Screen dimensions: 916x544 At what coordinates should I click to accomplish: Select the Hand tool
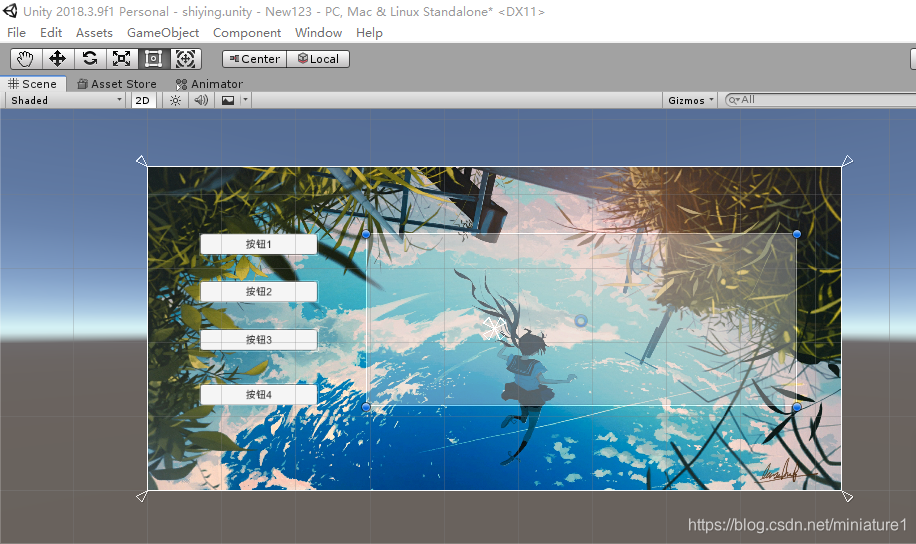point(26,58)
